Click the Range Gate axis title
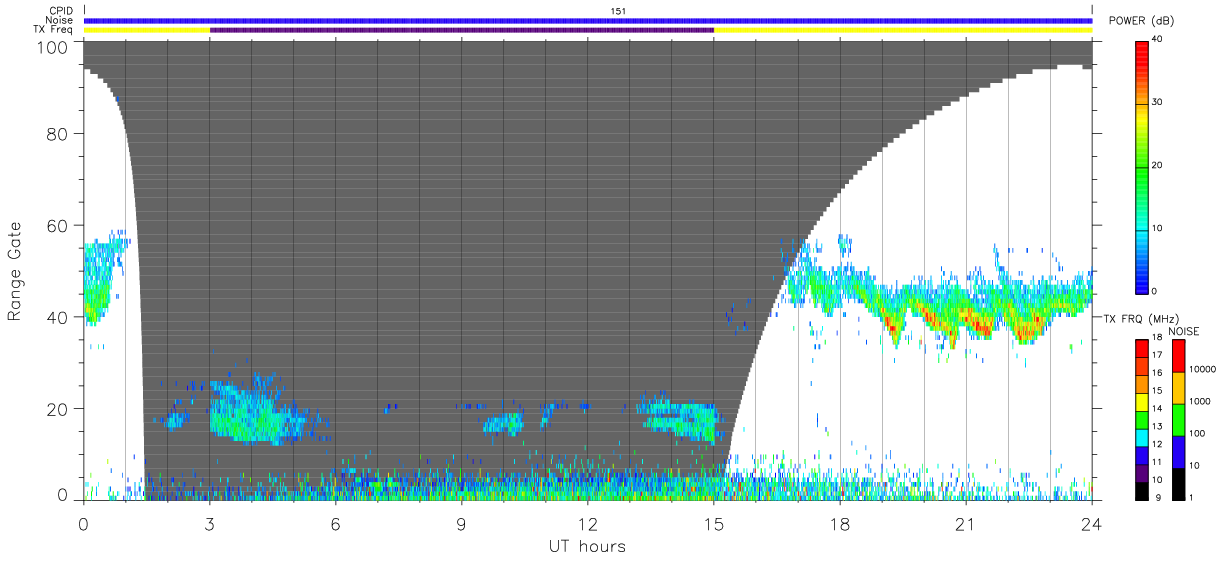 pos(16,272)
